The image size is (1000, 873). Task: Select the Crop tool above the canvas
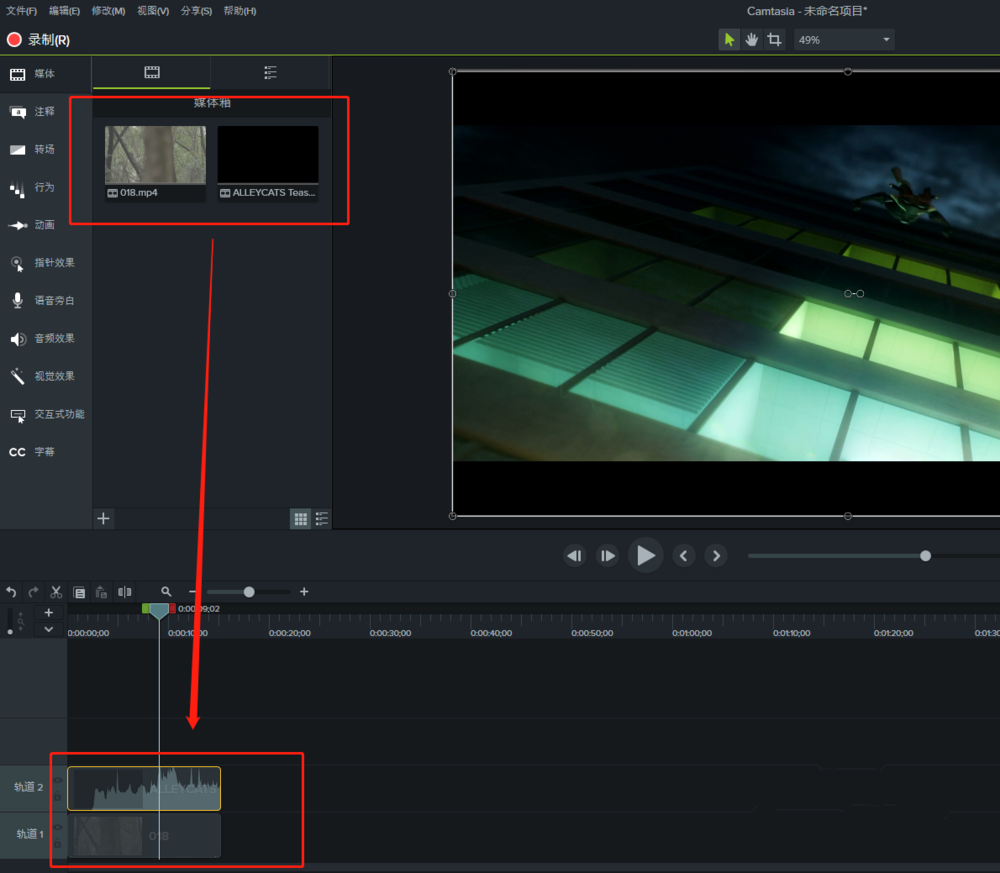click(774, 39)
